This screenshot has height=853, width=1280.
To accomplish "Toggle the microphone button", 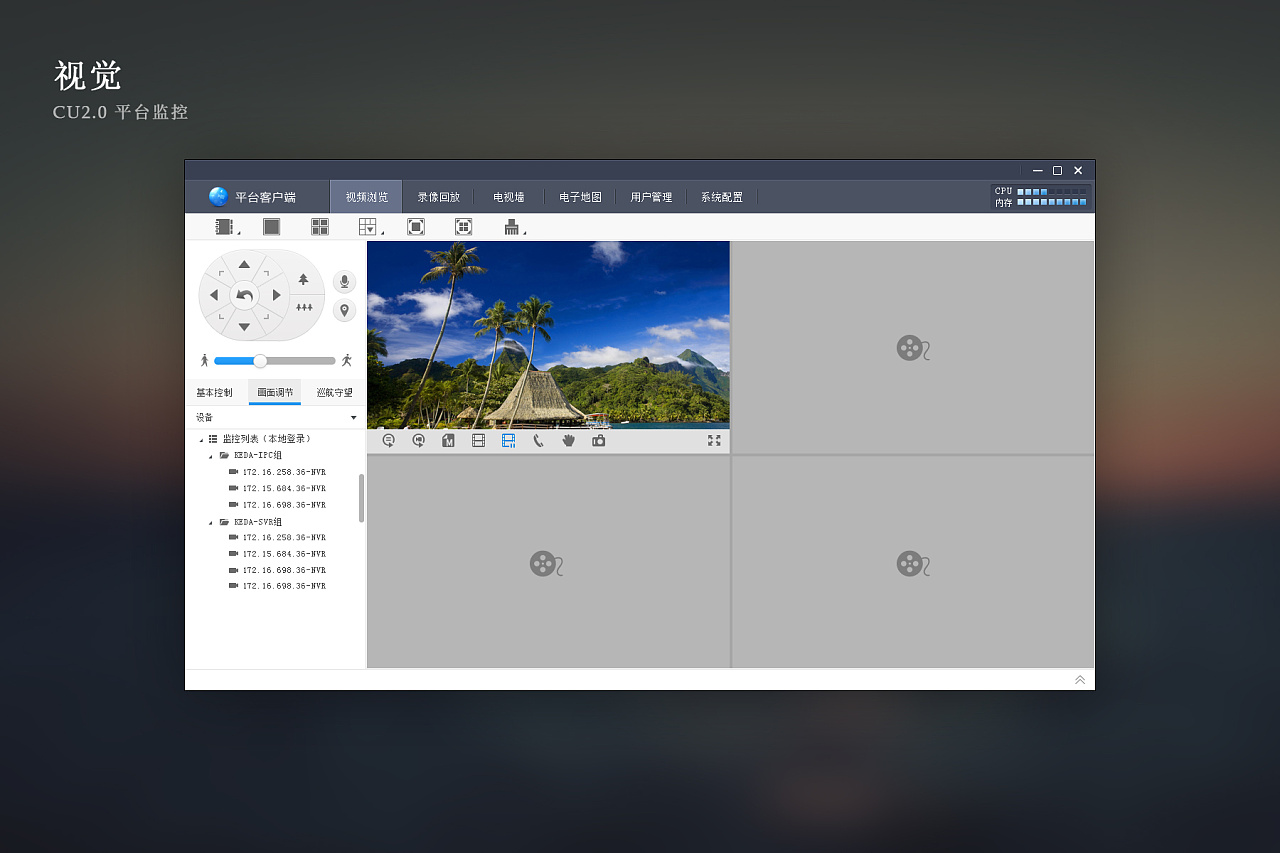I will [344, 281].
